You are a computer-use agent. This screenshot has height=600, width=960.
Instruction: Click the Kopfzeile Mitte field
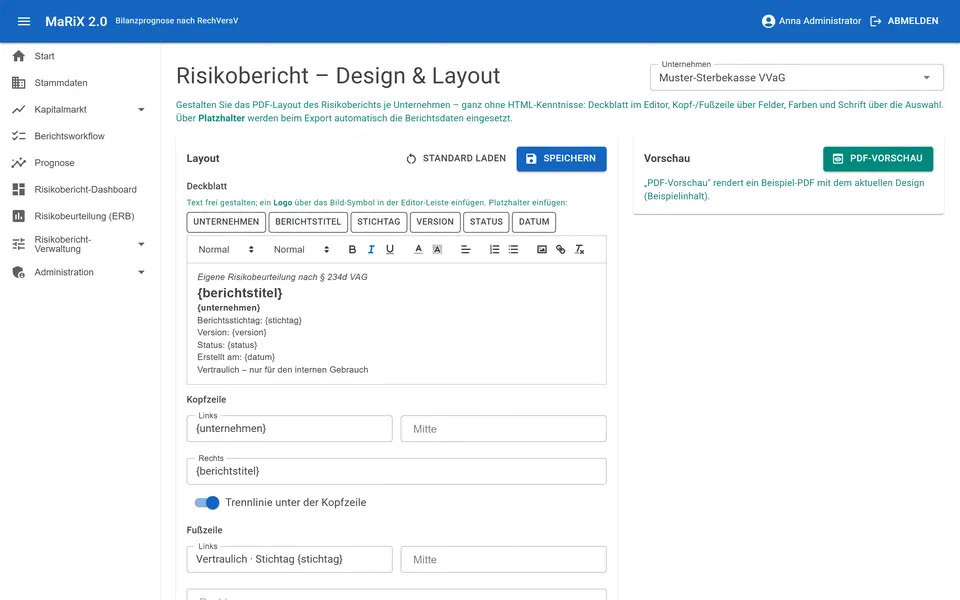pyautogui.click(x=503, y=429)
